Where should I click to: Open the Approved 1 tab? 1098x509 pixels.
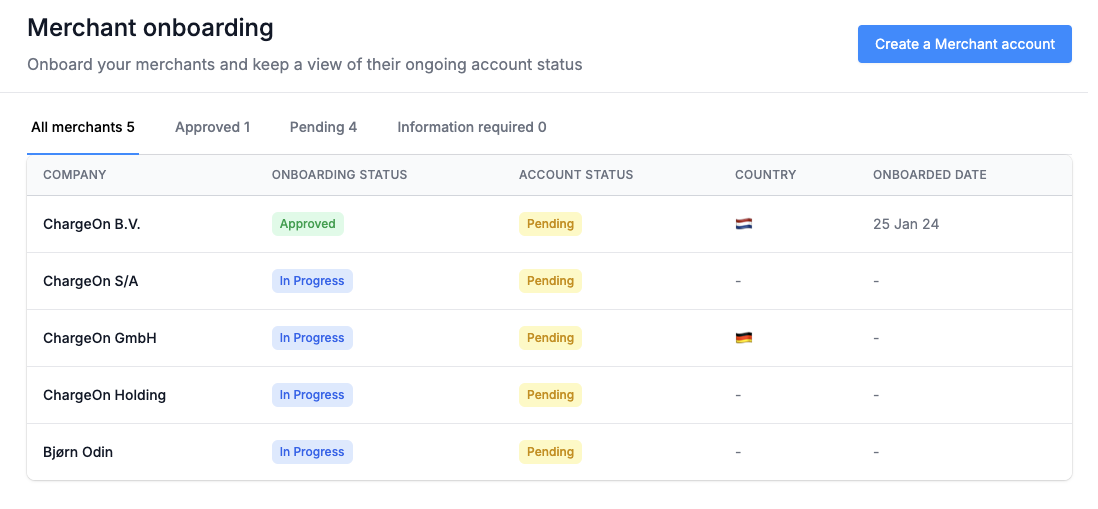click(x=212, y=127)
